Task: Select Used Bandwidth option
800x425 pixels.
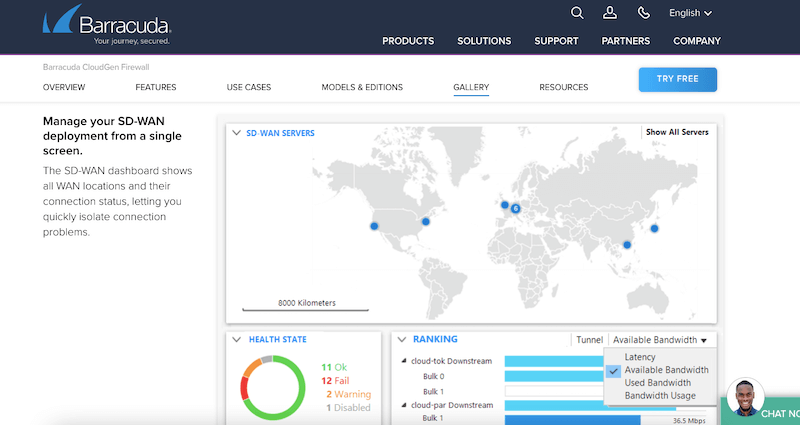Action: [658, 383]
